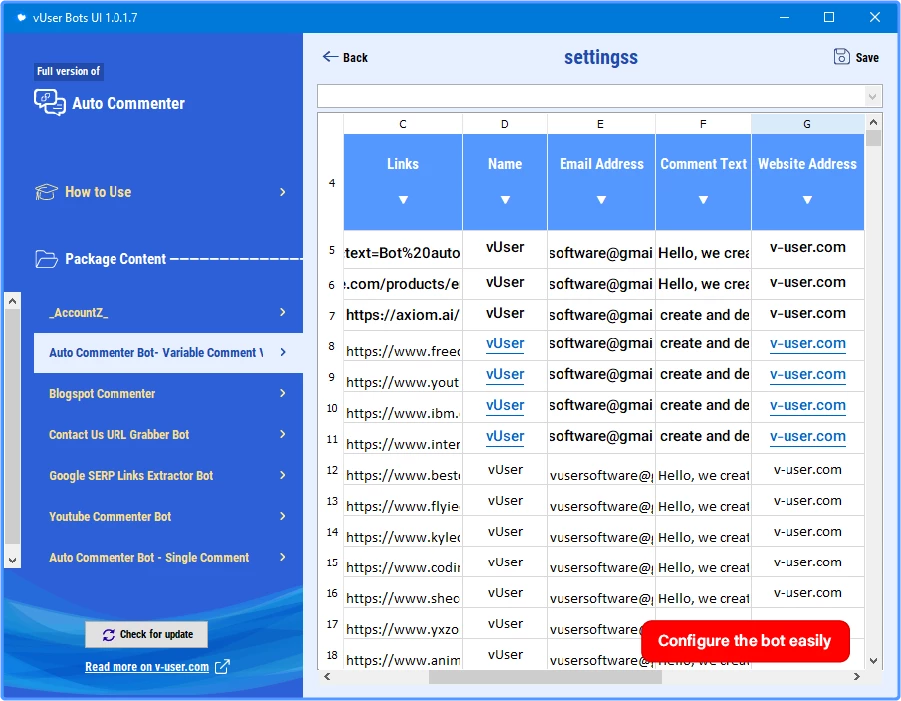Click the Auto Commenter chat bubble logo

[x=49, y=102]
